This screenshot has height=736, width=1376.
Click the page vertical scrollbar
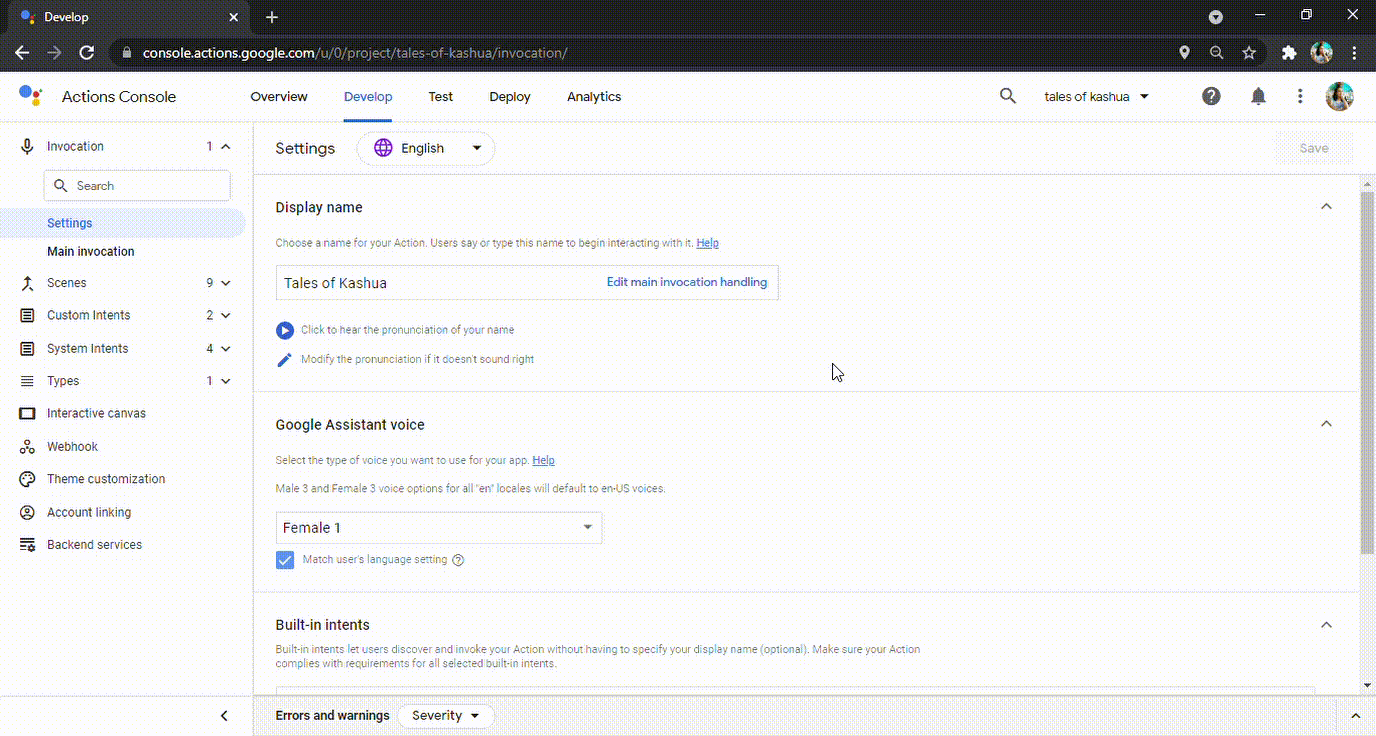coord(1367,372)
